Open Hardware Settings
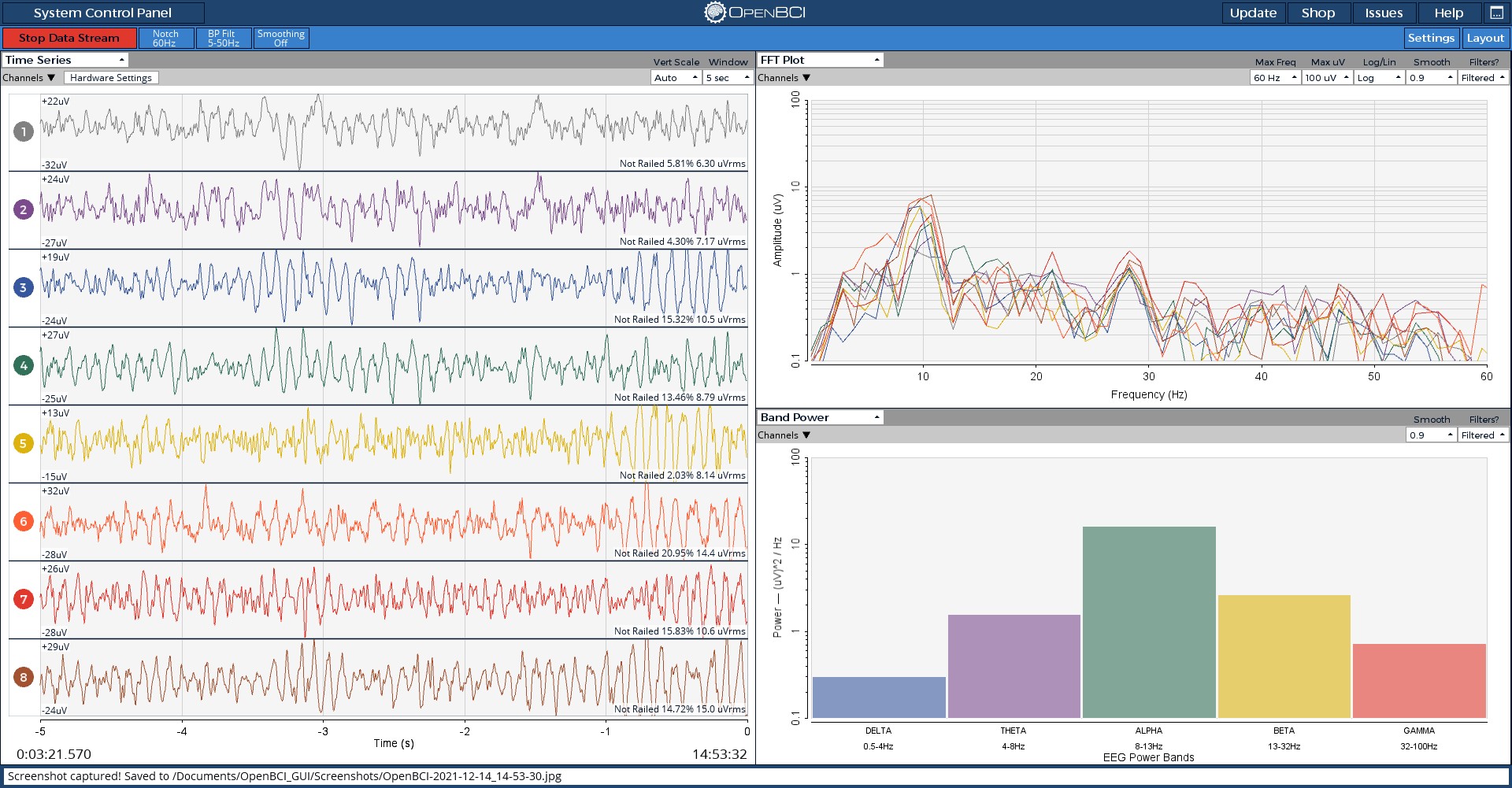Image resolution: width=1512 pixels, height=788 pixels. tap(110, 77)
